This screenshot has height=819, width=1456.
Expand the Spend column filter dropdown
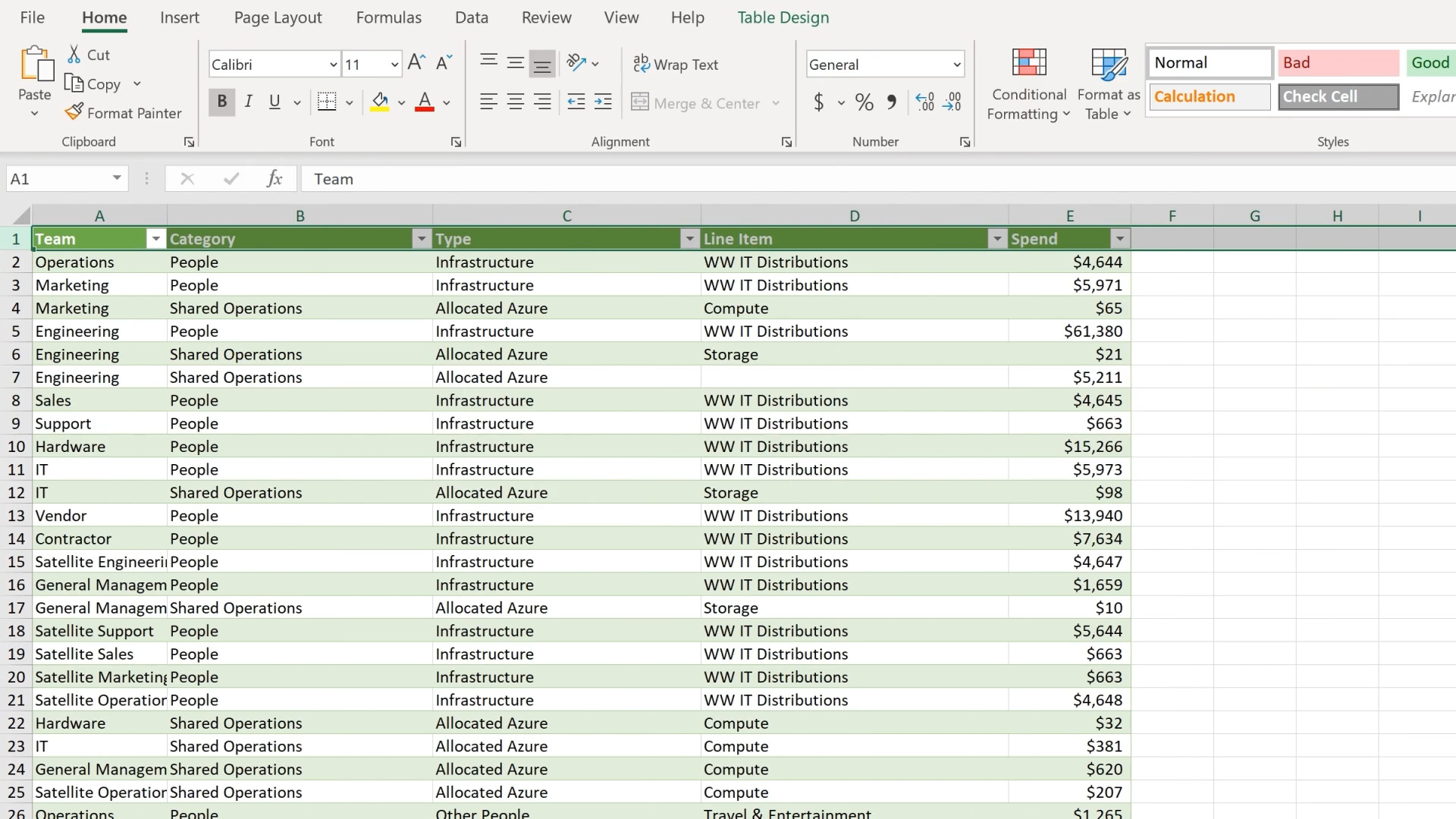1119,239
